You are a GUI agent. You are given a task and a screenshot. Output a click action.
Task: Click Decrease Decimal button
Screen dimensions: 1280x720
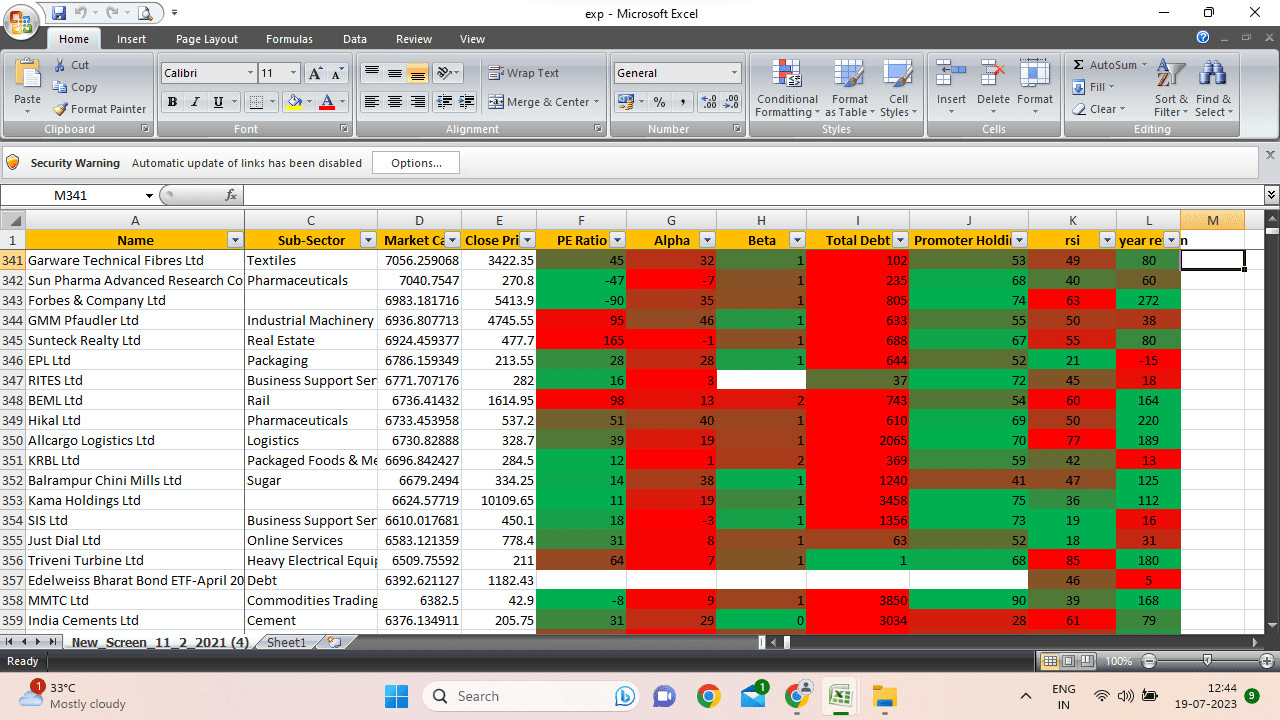tap(731, 102)
